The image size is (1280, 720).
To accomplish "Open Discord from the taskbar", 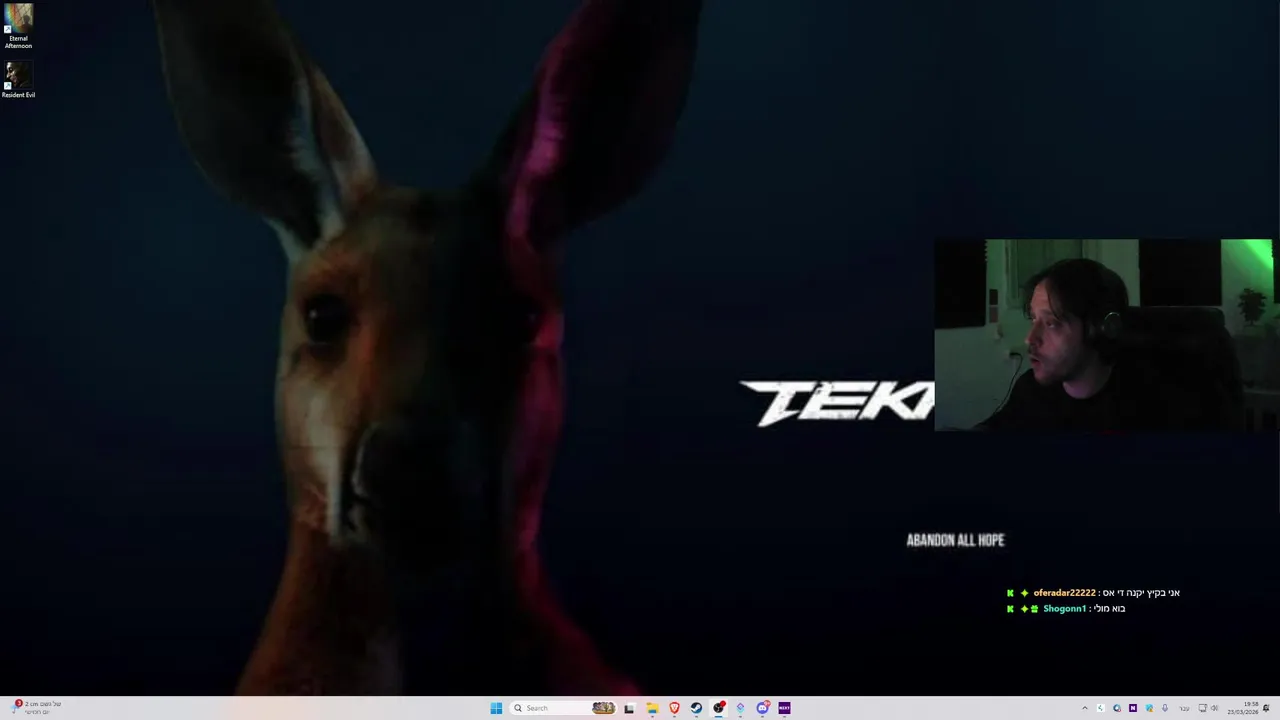I will (763, 708).
